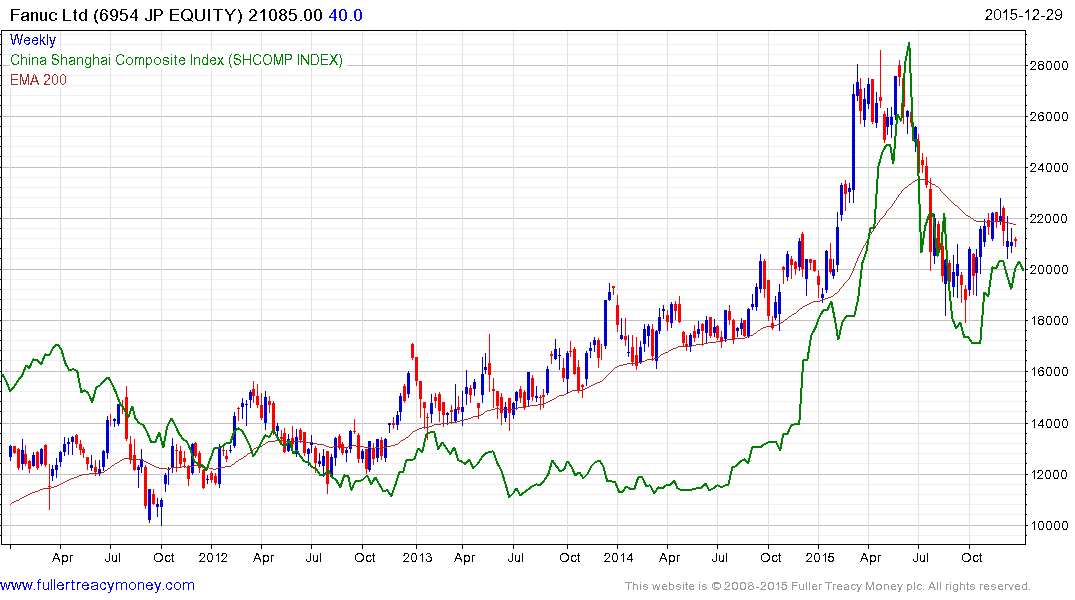Click the blue 40.0 change value
The image size is (1075, 600).
point(346,15)
